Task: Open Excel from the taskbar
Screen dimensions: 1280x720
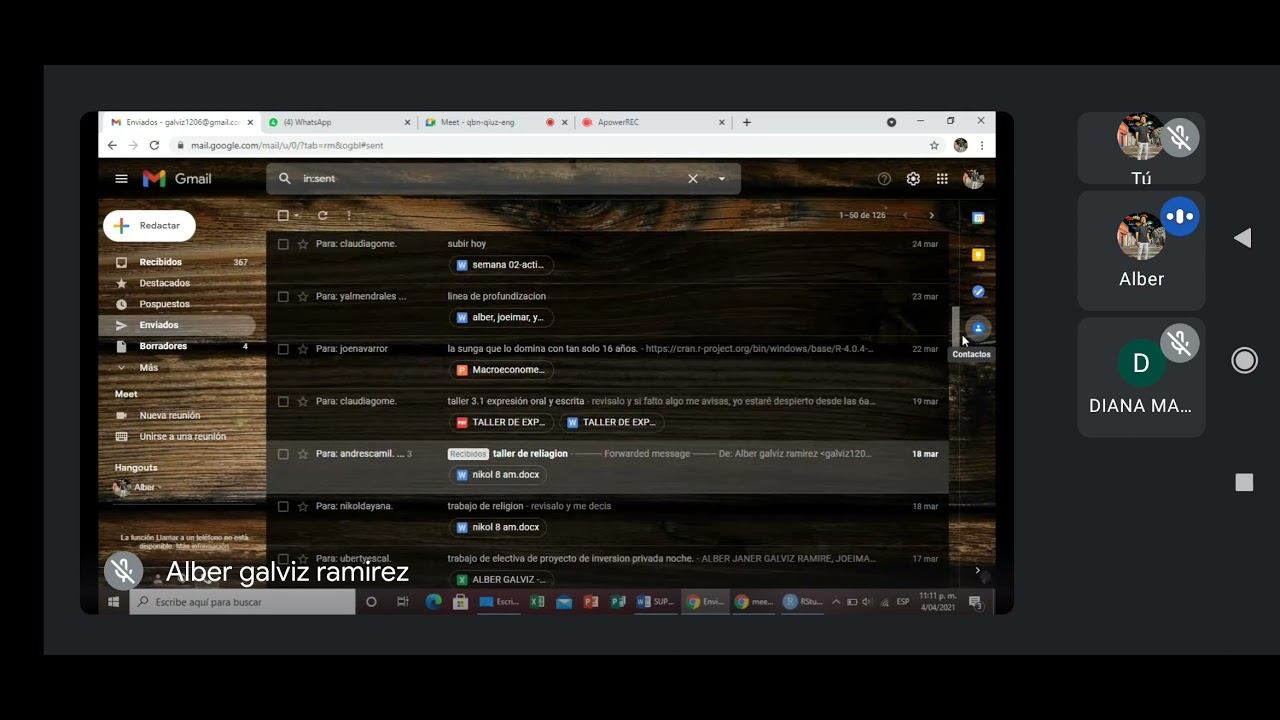Action: click(x=537, y=602)
